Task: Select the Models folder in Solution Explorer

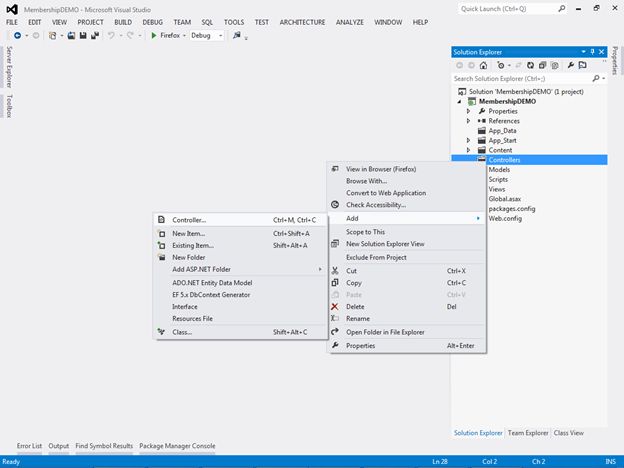Action: pos(499,170)
